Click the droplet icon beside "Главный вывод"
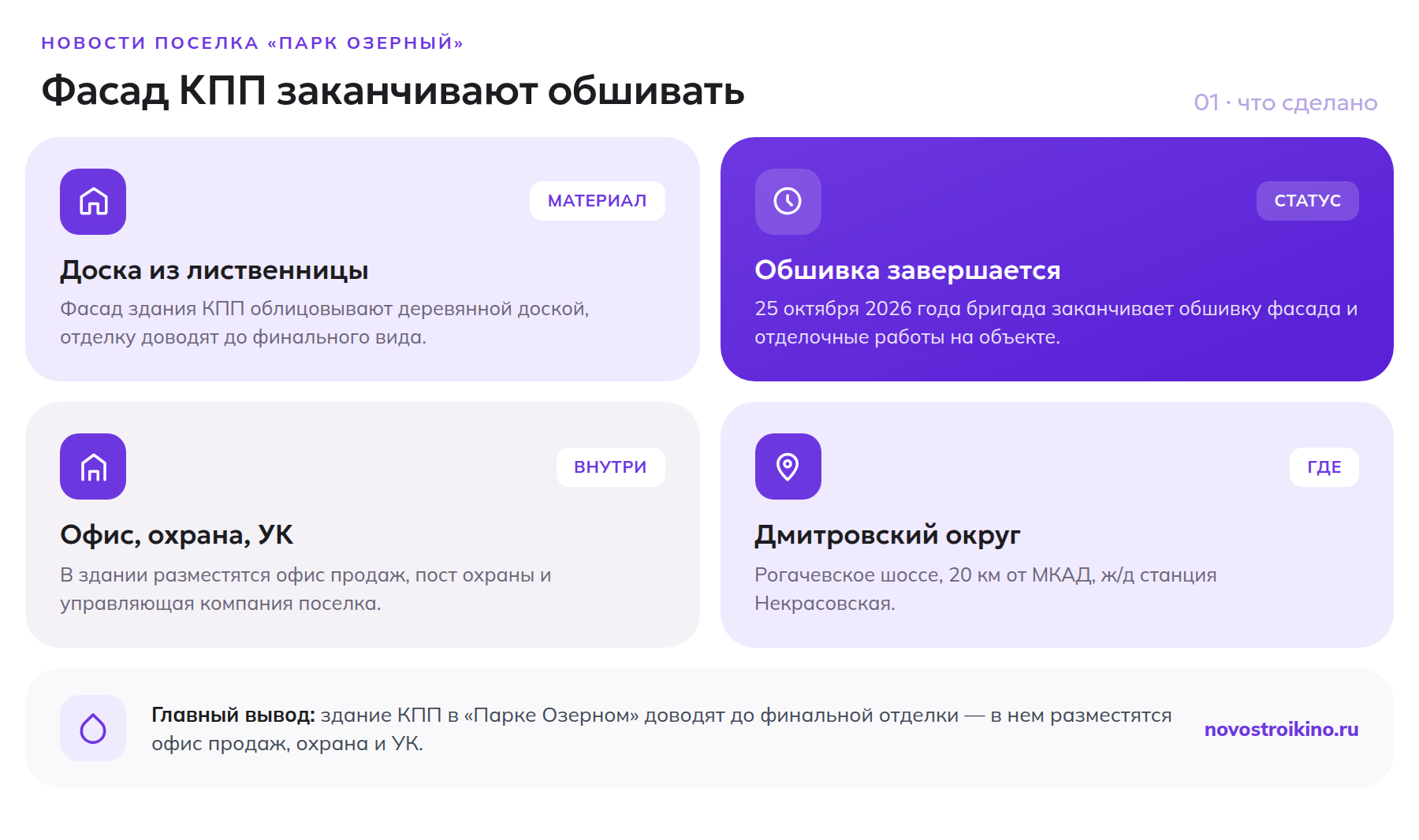 pos(93,728)
